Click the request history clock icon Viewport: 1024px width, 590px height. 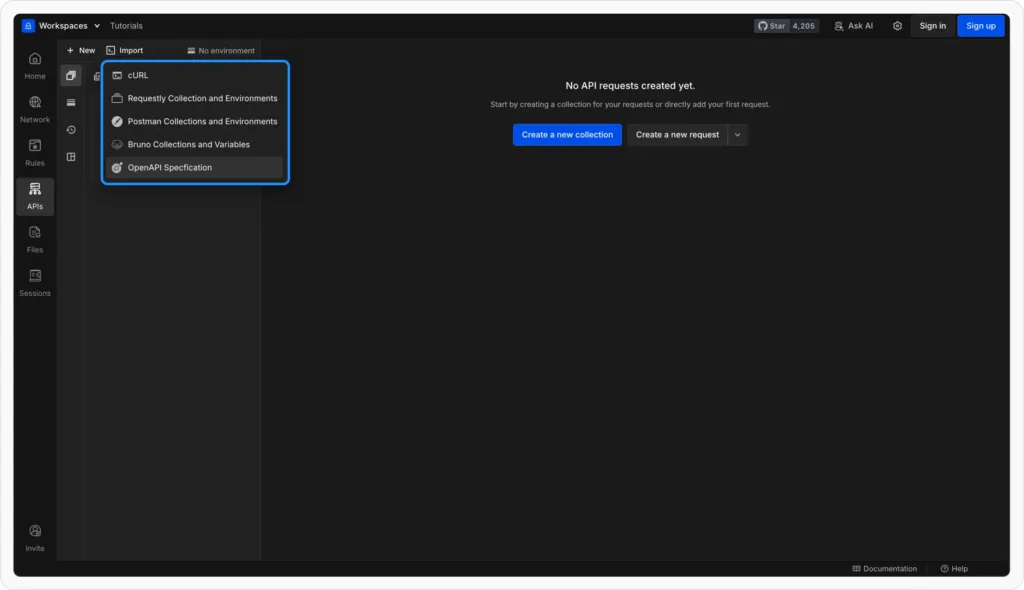70,128
